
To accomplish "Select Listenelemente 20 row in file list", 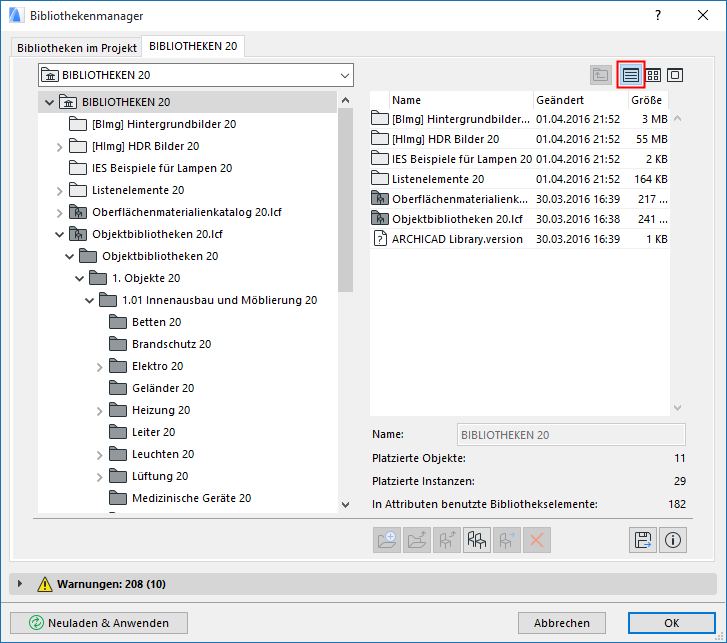I will (519, 179).
